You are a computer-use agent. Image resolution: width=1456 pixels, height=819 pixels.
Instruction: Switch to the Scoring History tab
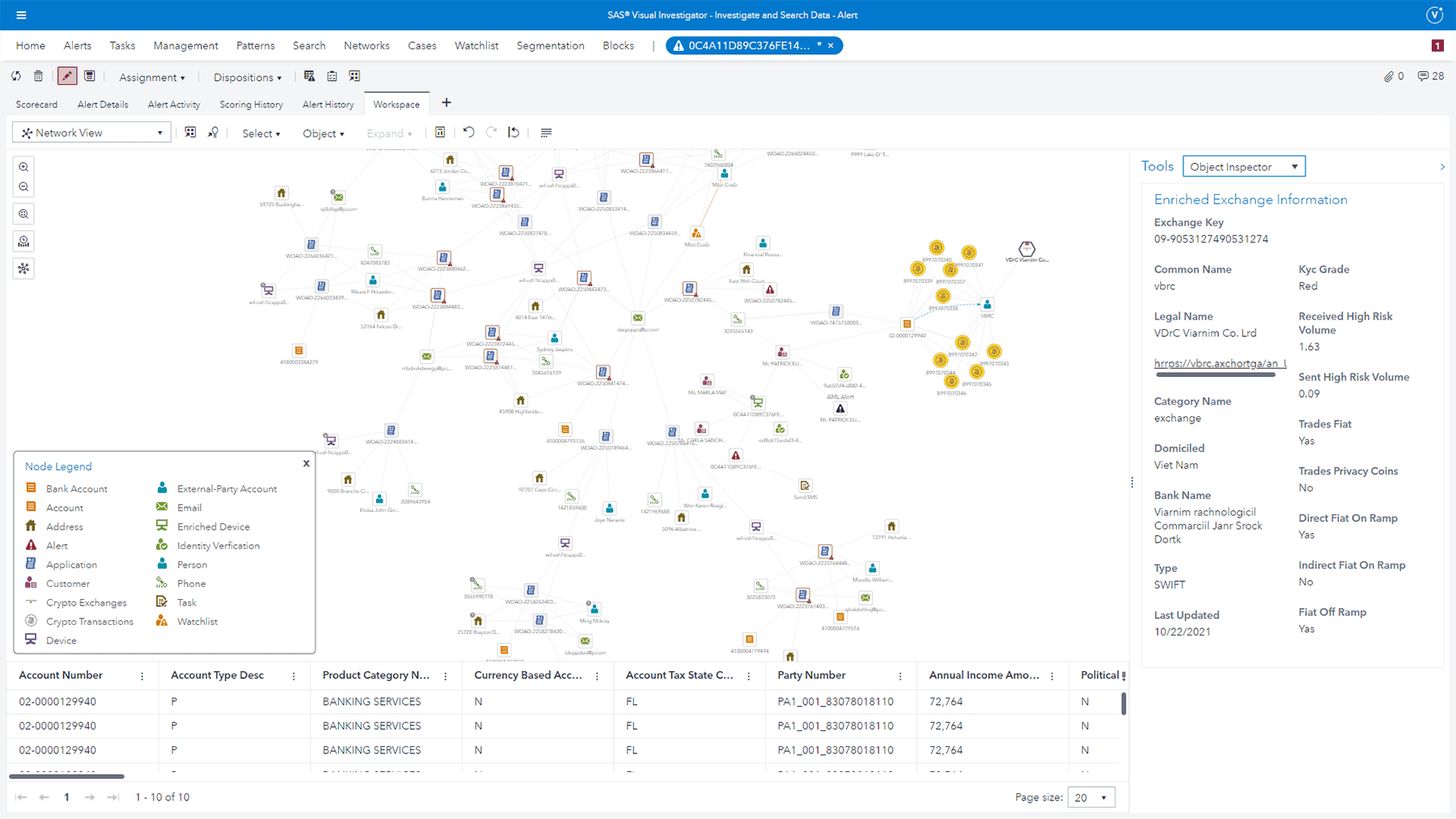(252, 104)
